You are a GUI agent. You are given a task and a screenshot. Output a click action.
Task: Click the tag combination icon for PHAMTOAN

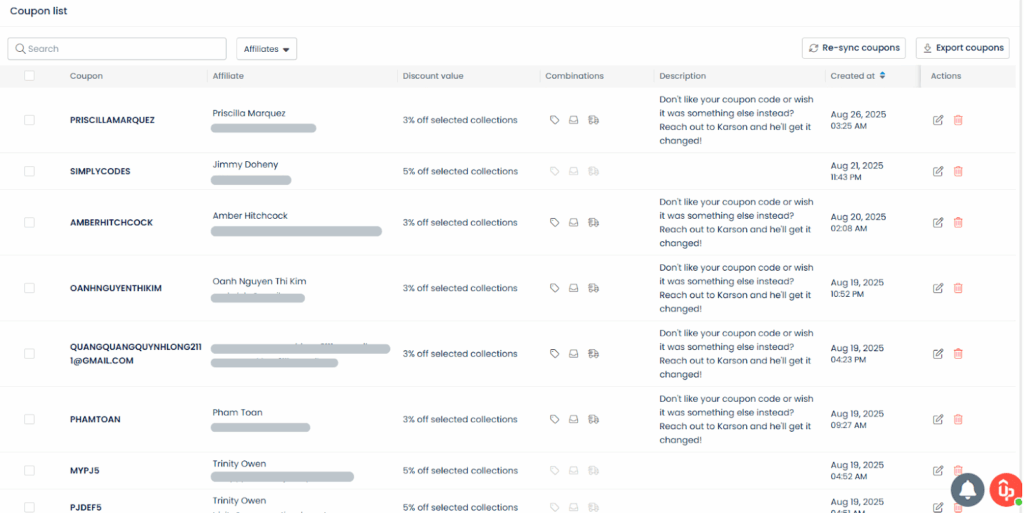click(554, 419)
